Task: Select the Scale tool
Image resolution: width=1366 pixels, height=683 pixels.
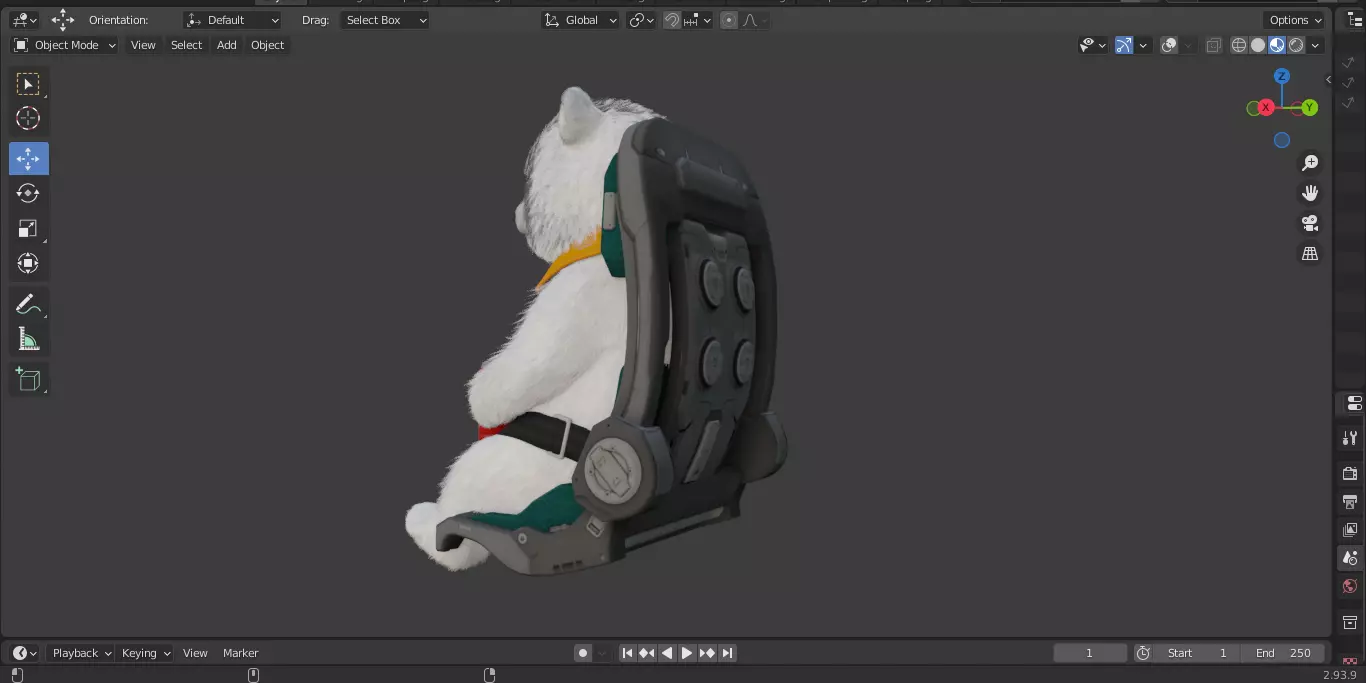Action: tap(28, 228)
